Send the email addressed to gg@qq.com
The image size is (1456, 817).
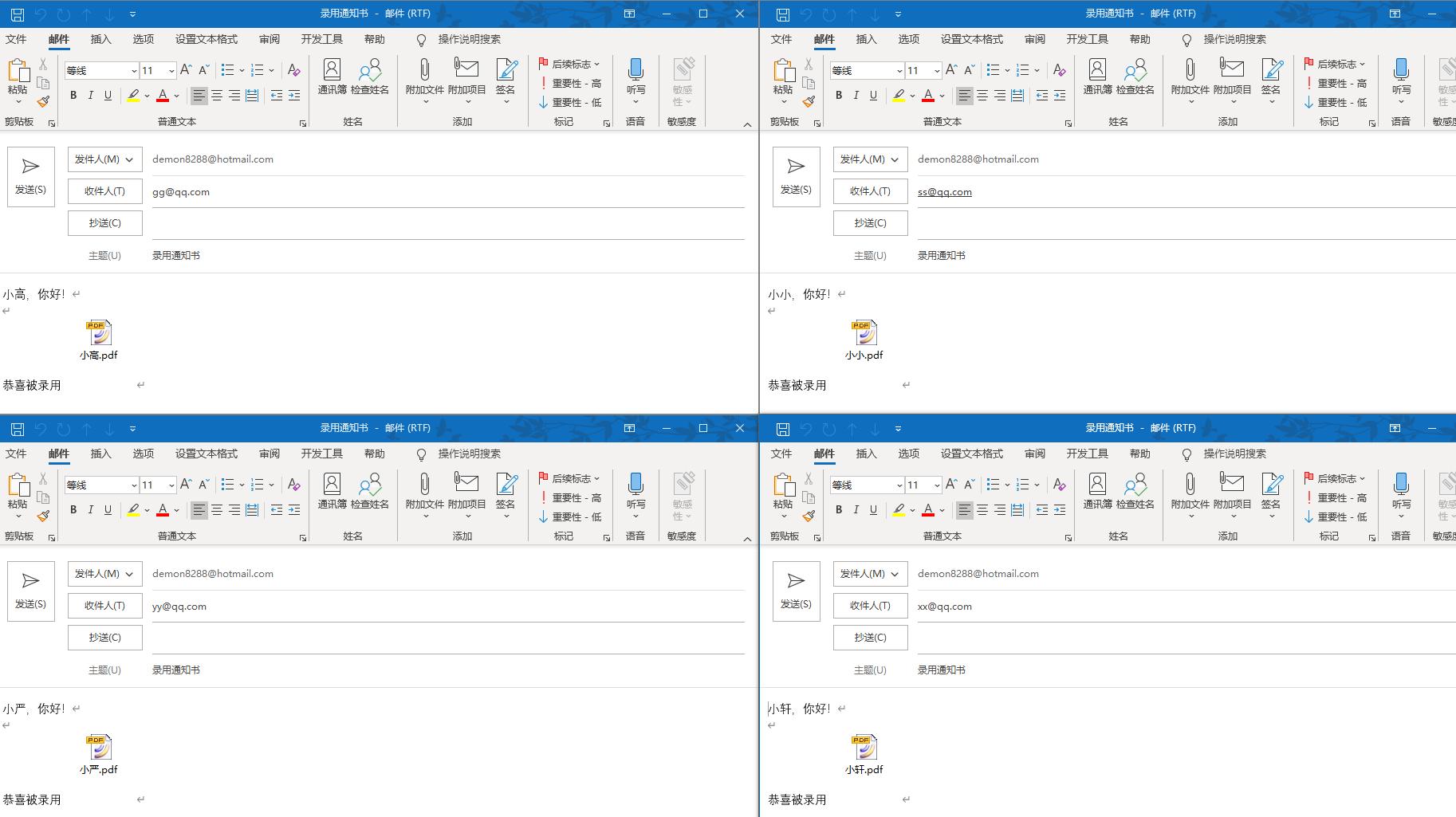[30, 176]
